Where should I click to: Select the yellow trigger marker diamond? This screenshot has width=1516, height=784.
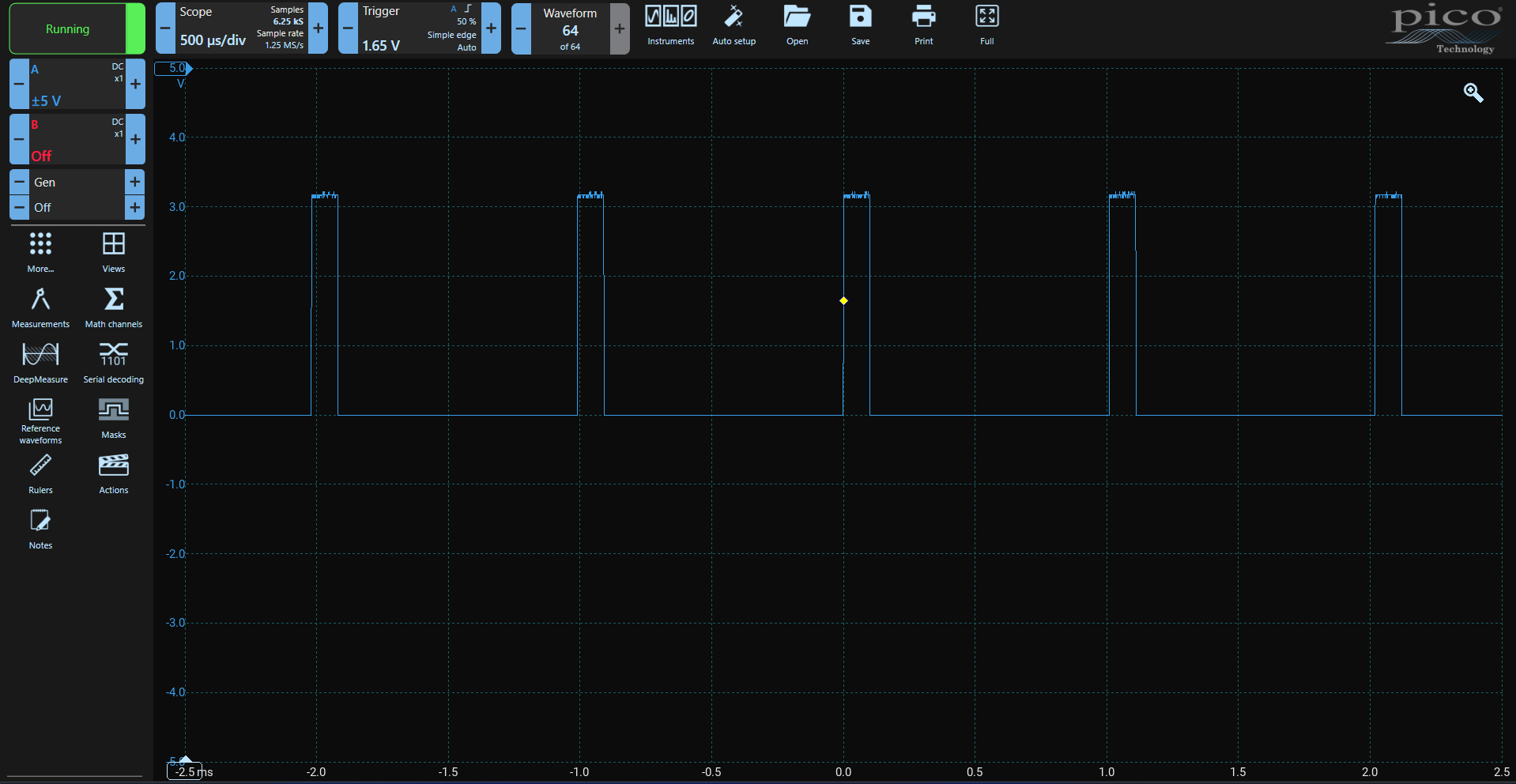pyautogui.click(x=843, y=300)
